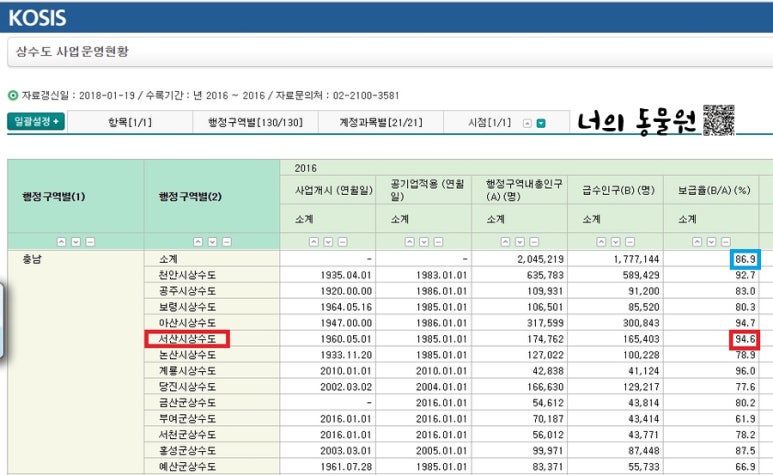Screen dimensions: 773x475
Task: Sort 보급율(B/A) column ascending
Action: pos(697,242)
